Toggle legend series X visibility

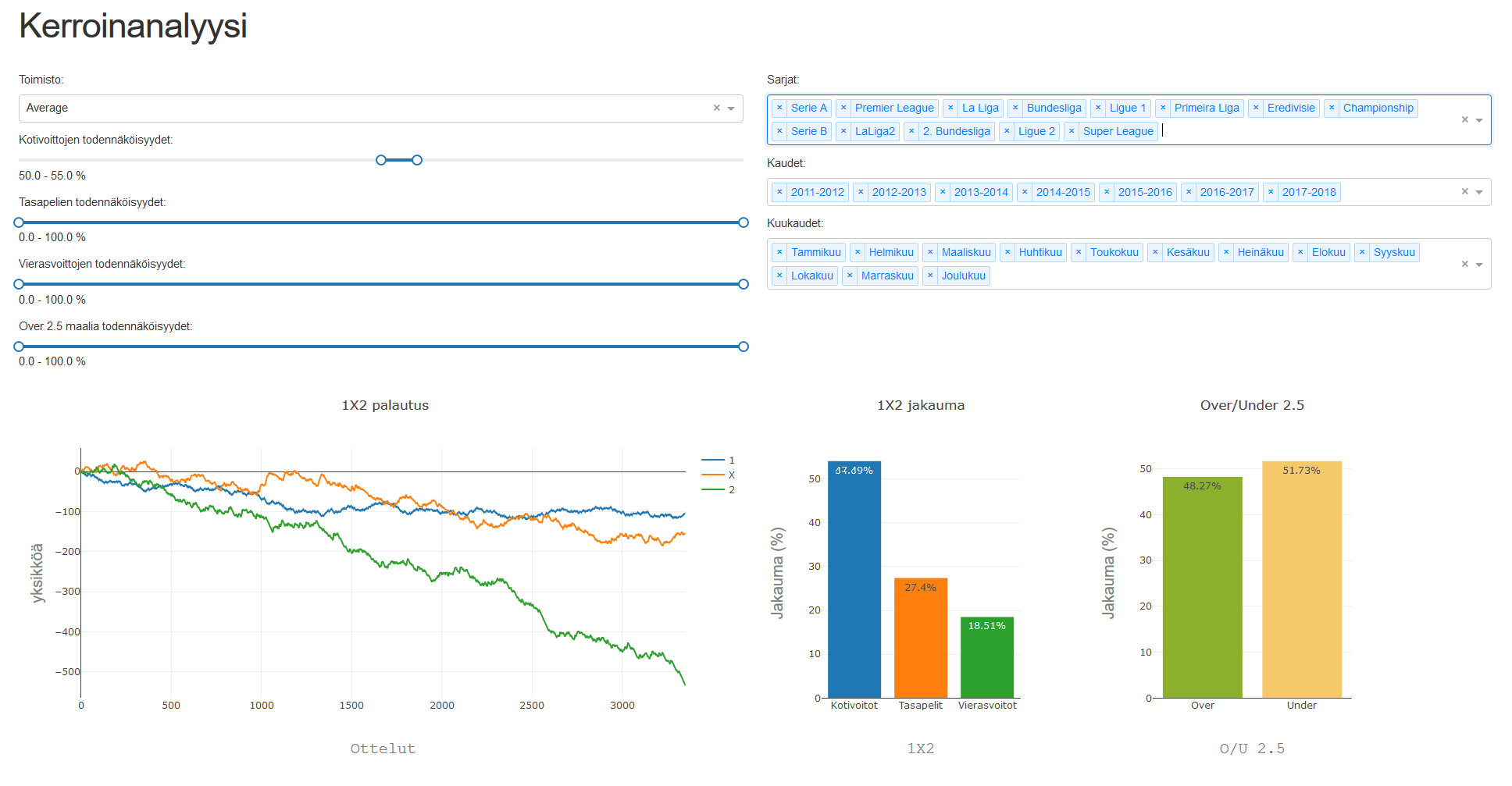pyautogui.click(x=718, y=475)
